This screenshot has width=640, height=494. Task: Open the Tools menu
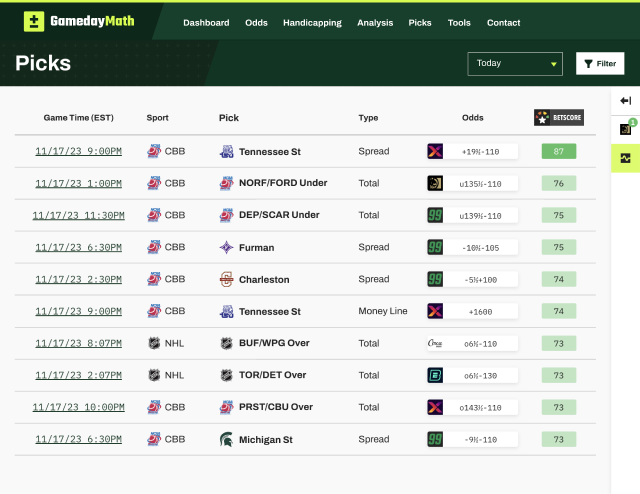coord(459,23)
